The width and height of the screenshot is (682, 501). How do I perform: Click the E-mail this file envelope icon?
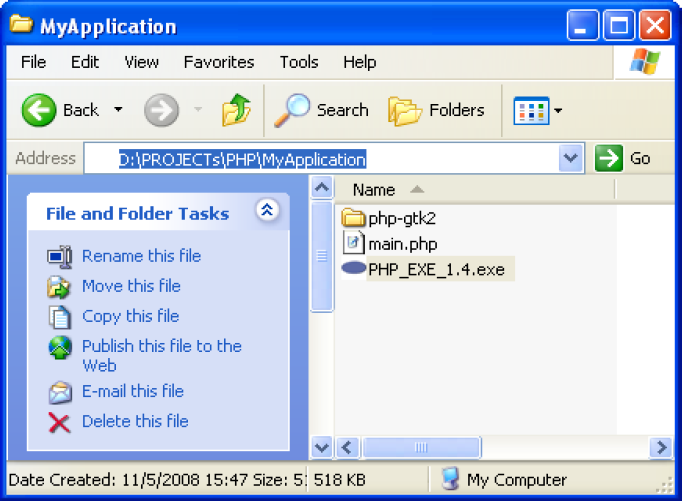[x=60, y=392]
